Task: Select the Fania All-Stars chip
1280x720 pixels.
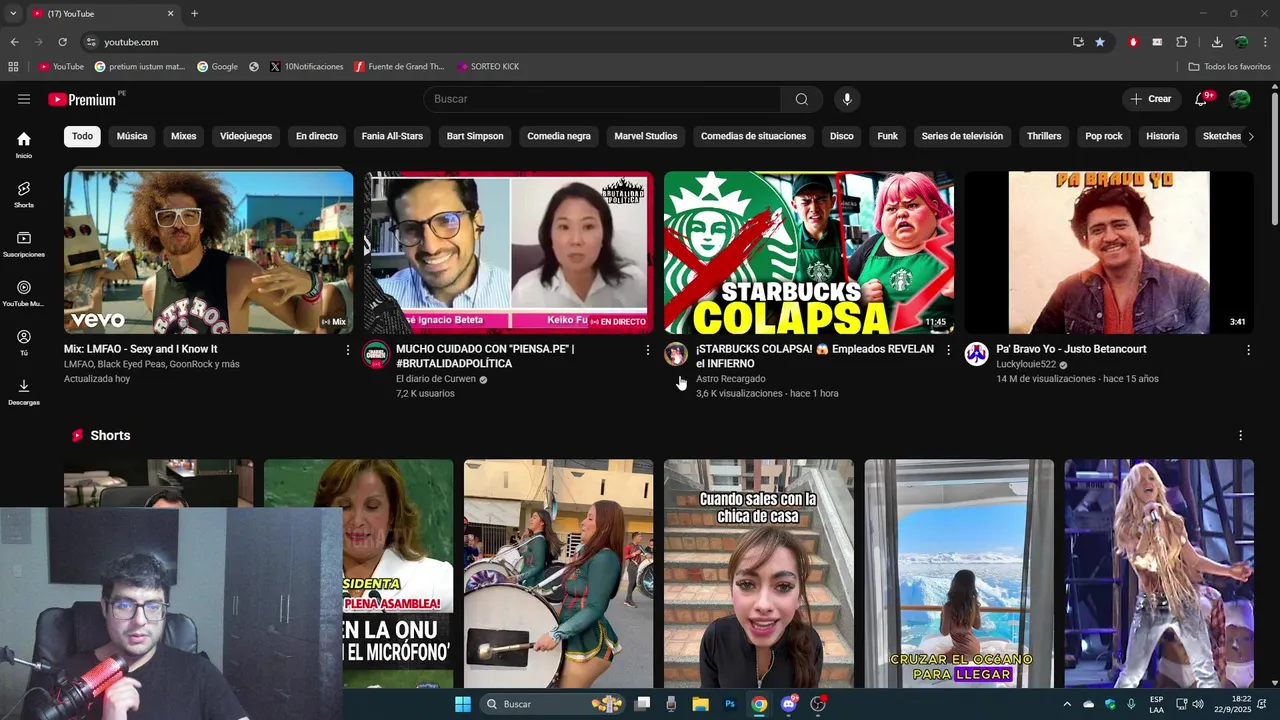Action: 392,136
